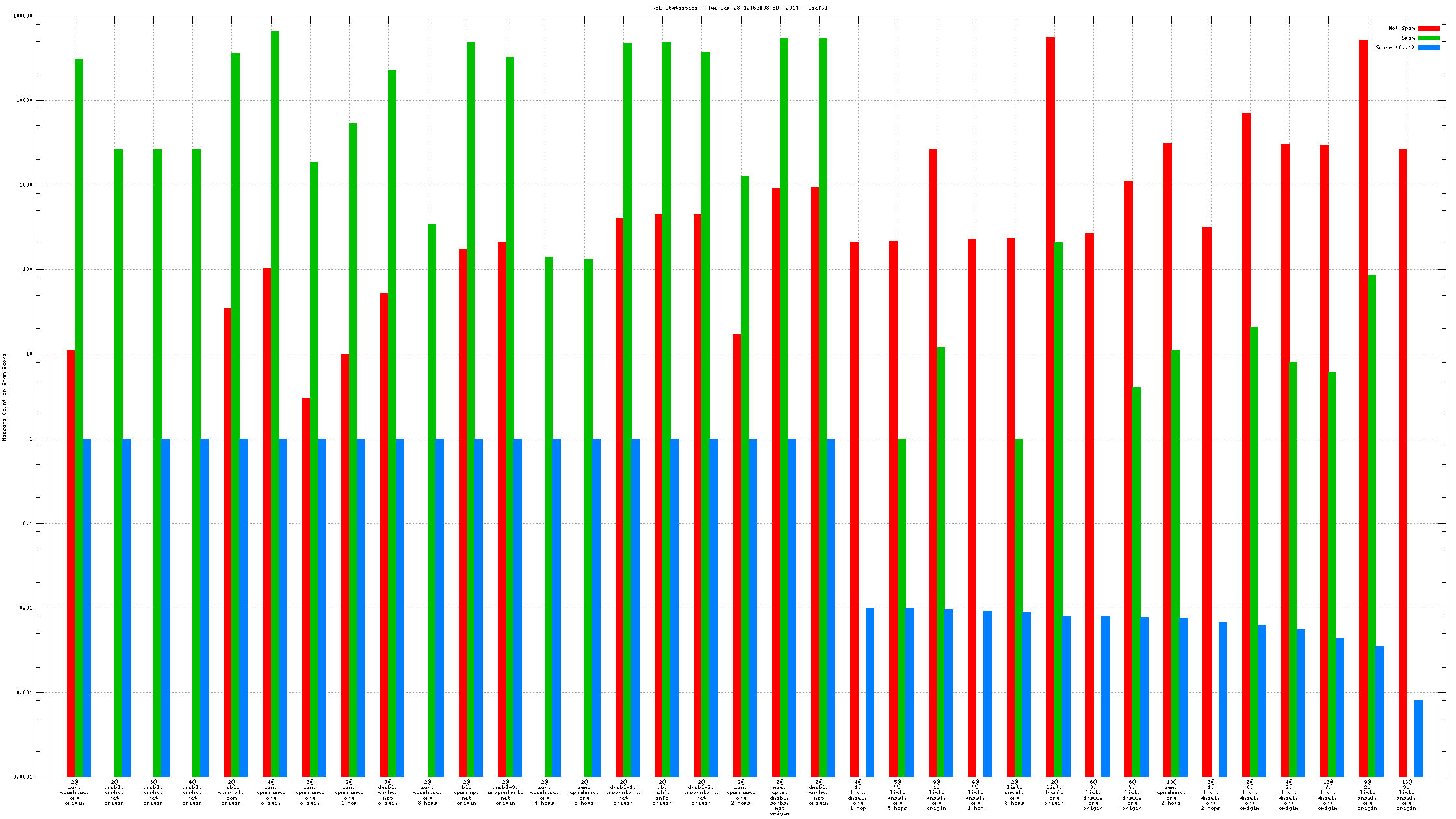
Task: Click the dnsbl-1.uceprotect.net origin label
Action: click(623, 792)
